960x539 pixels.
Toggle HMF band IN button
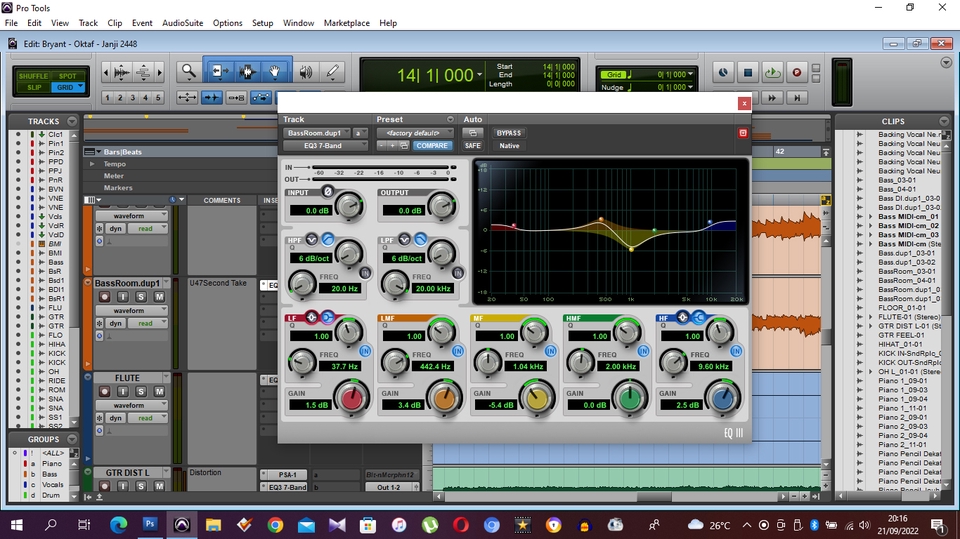tap(643, 351)
